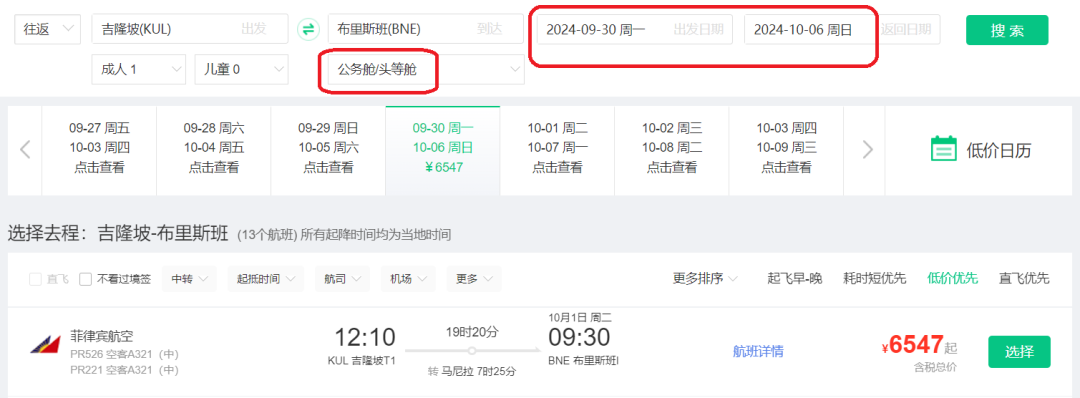Screen dimensions: 1080x398
Task: Click the 2024-09-30 departure date field
Action: [634, 29]
